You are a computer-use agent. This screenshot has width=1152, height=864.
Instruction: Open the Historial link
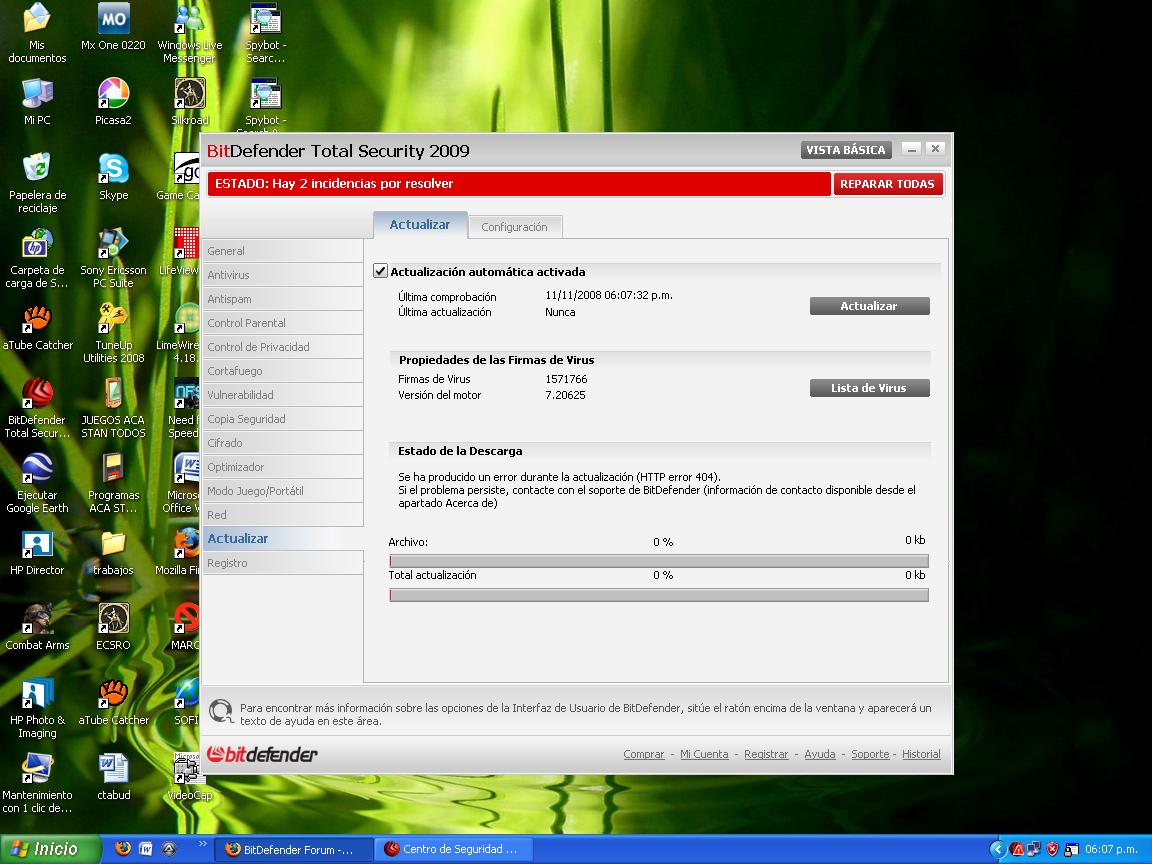pos(921,754)
